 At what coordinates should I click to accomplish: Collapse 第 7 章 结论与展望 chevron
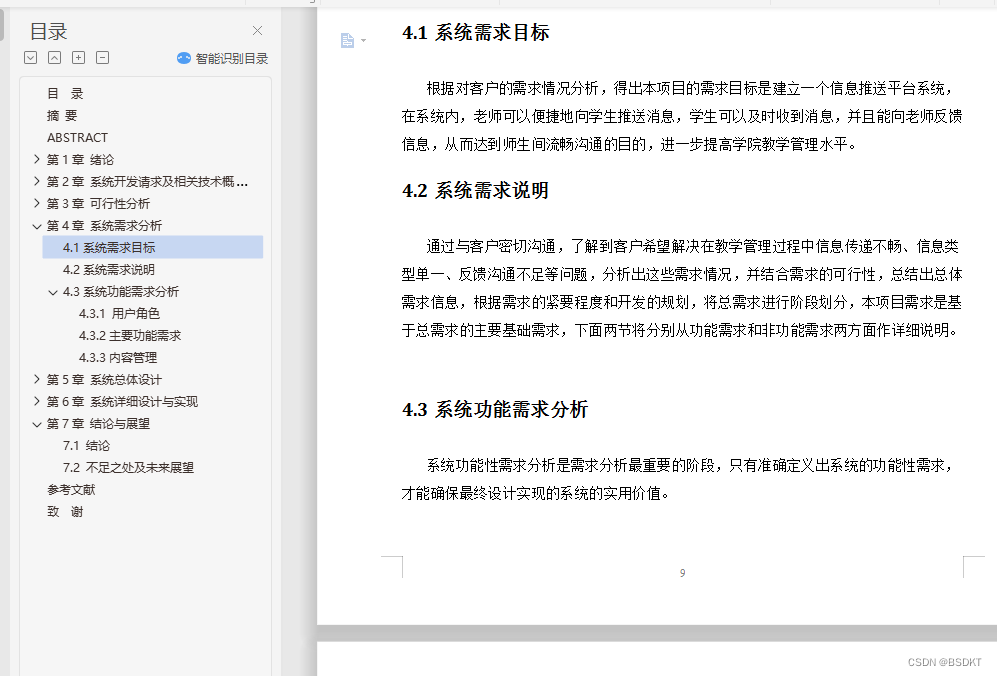[37, 424]
